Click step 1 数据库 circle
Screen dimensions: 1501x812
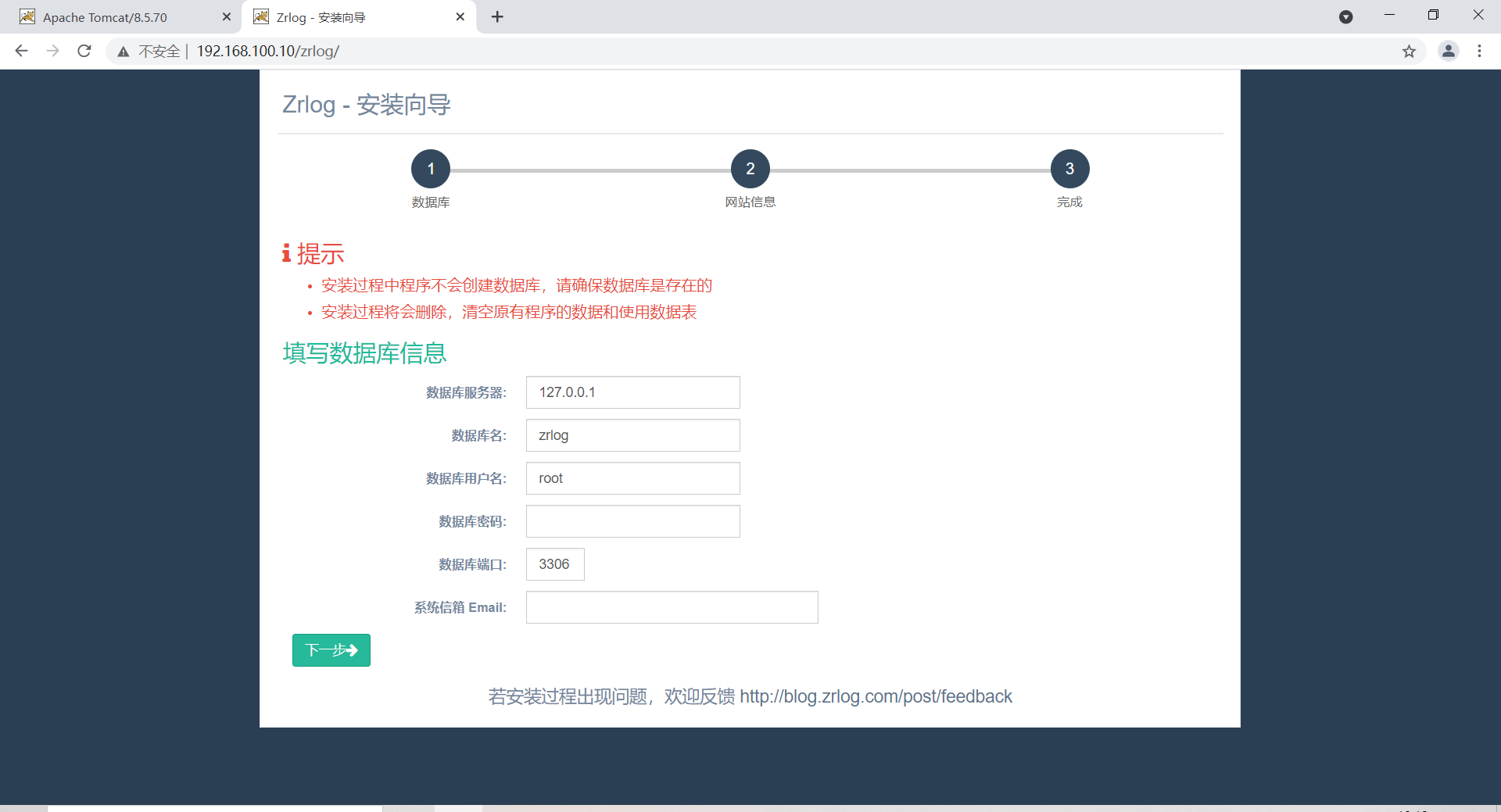click(431, 169)
